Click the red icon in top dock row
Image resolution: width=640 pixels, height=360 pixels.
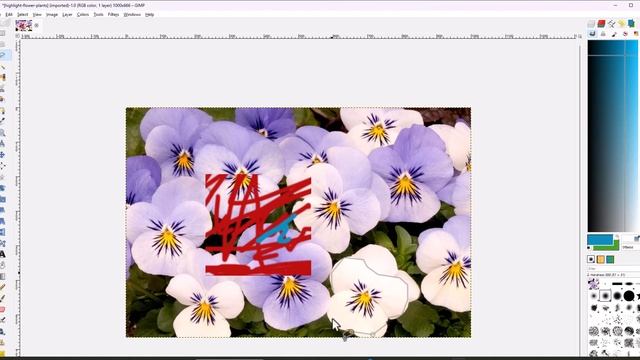tap(601, 24)
